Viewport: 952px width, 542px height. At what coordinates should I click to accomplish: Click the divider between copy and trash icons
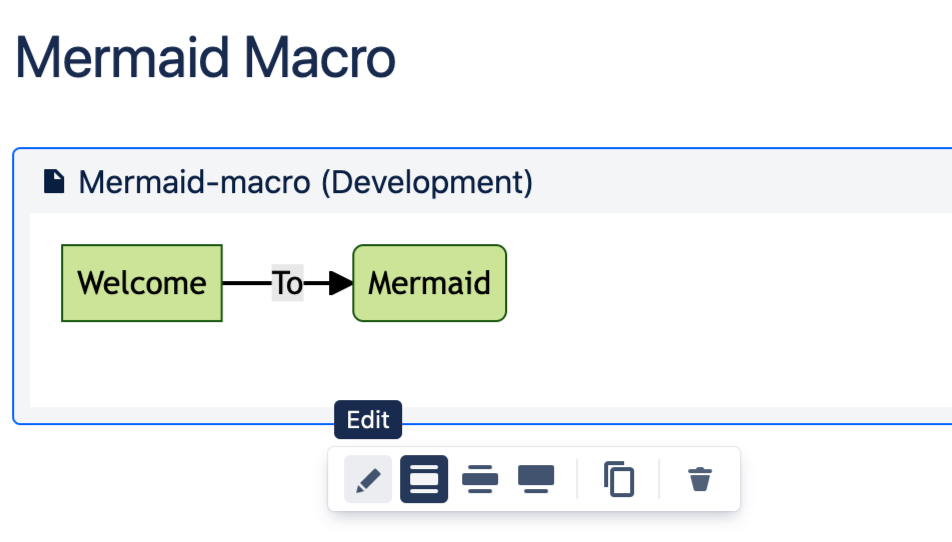pos(660,480)
